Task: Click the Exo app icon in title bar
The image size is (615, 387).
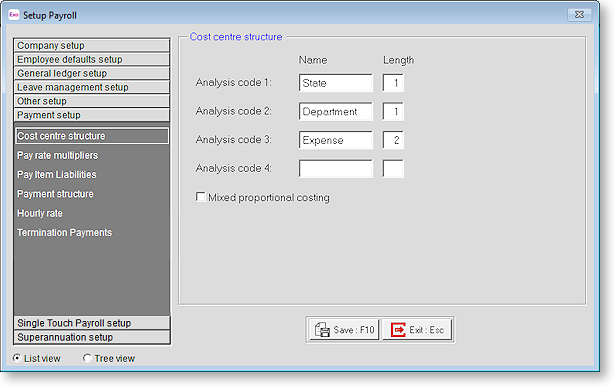Action: 14,15
